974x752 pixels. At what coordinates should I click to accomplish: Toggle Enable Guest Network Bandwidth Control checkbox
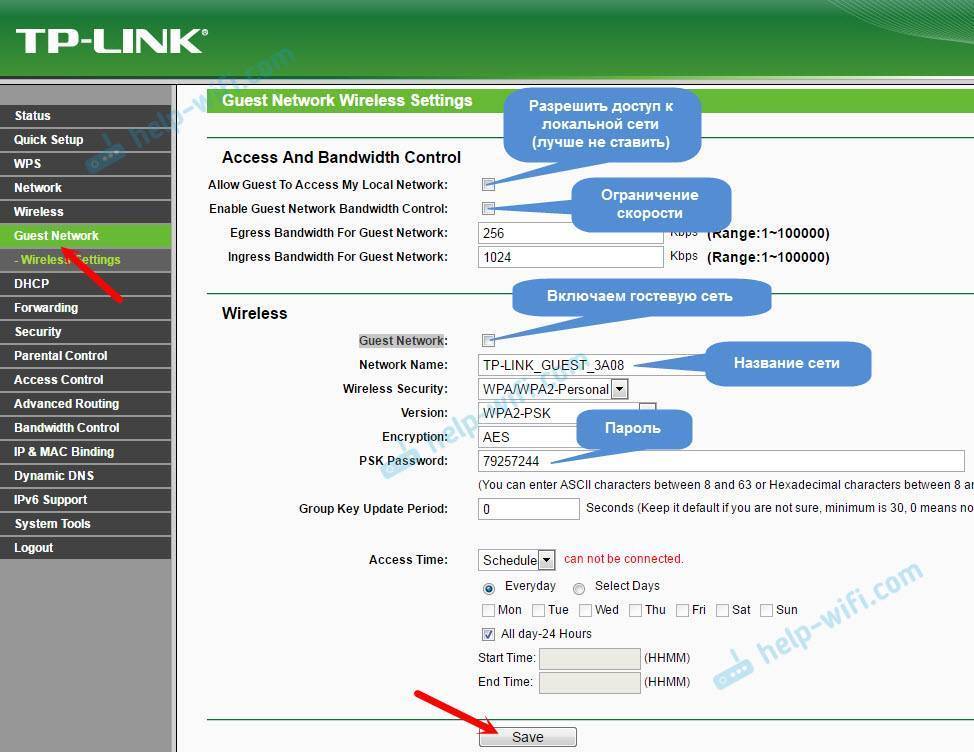pyautogui.click(x=488, y=208)
